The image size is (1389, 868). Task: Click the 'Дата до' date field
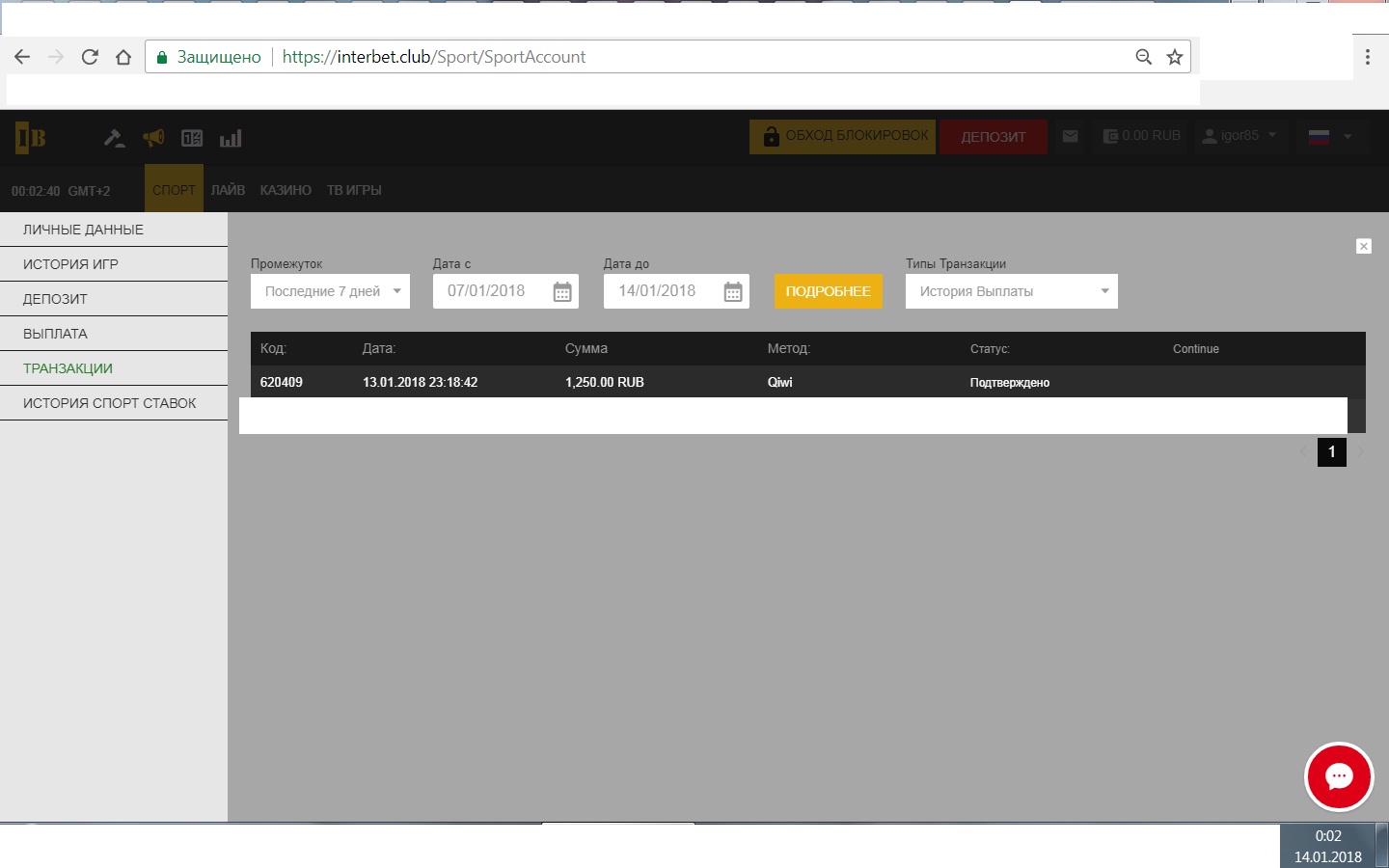(658, 291)
